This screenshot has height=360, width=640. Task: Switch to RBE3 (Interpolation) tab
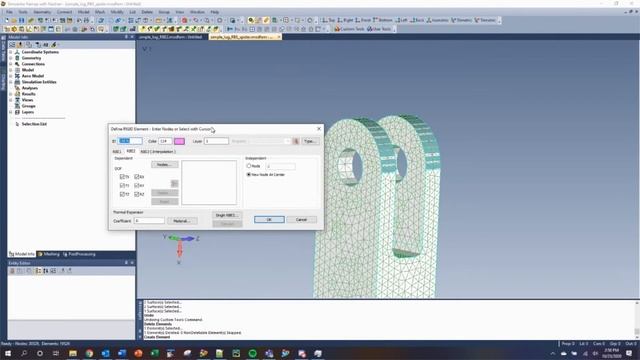click(158, 151)
